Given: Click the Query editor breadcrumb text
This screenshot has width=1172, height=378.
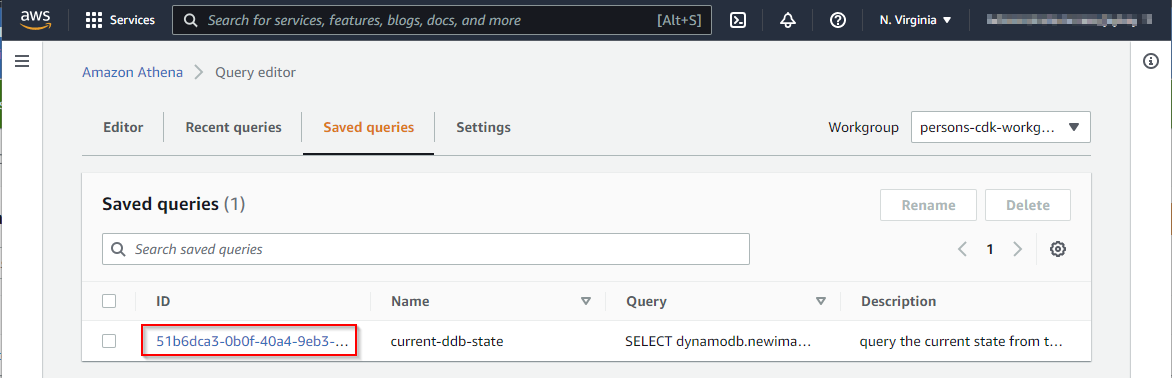Looking at the screenshot, I should [x=256, y=72].
